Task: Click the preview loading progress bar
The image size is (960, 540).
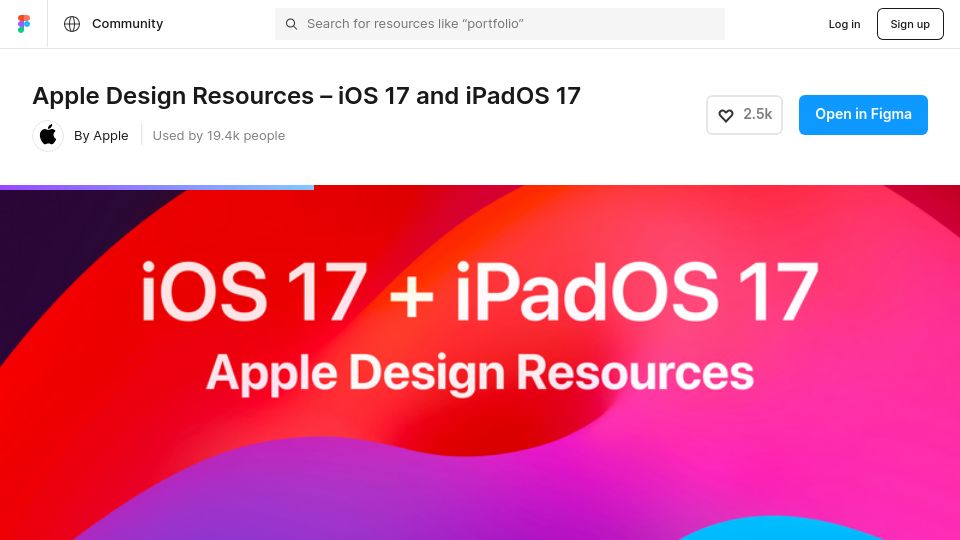Action: click(157, 187)
